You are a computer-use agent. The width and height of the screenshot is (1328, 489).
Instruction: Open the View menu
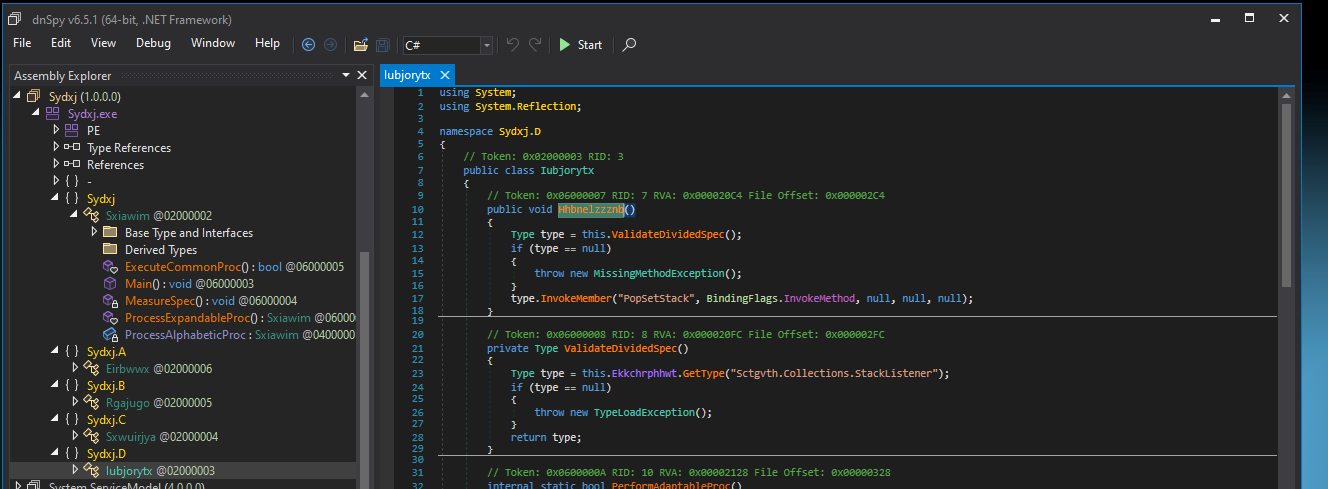(x=103, y=43)
